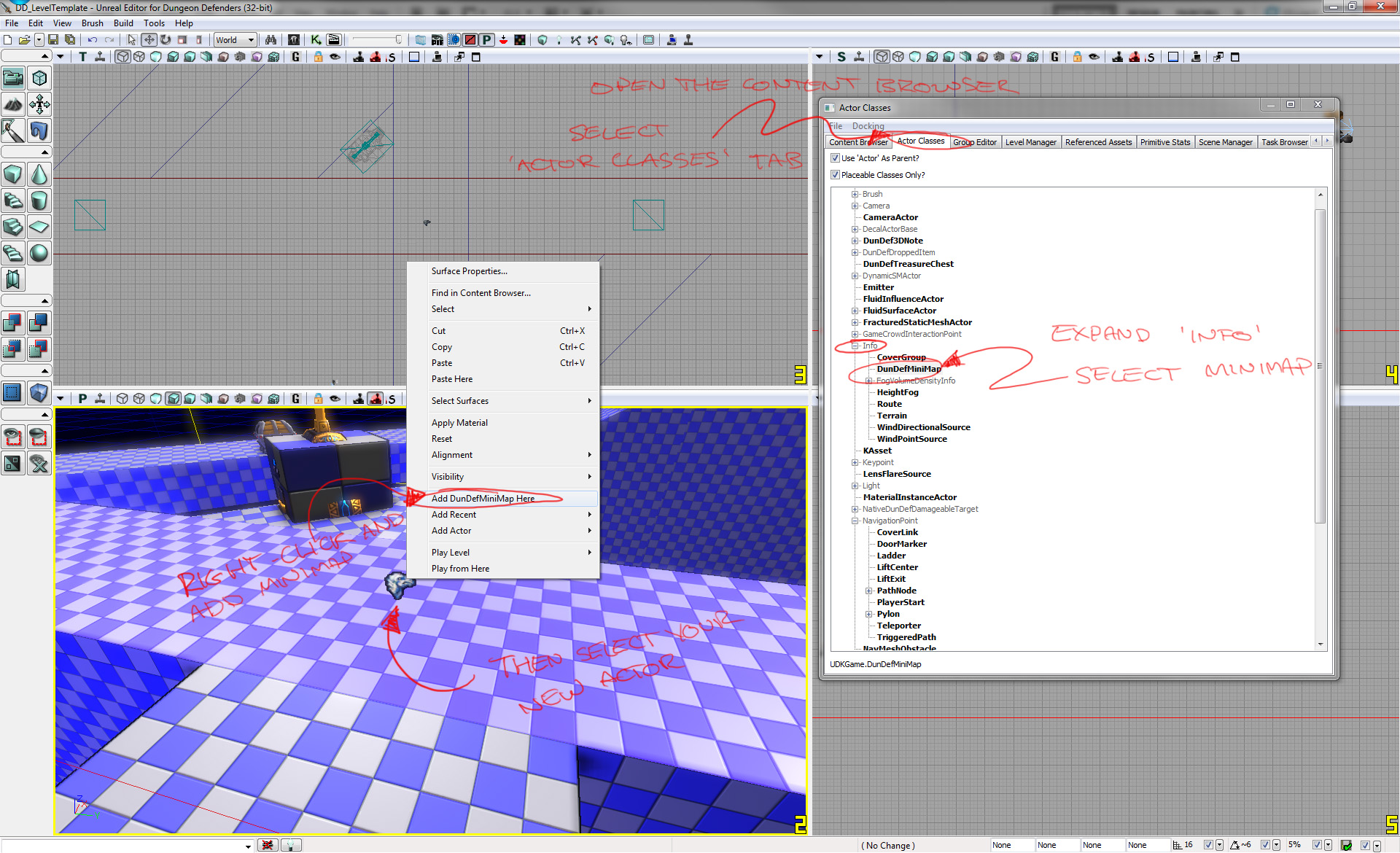Toggle show-flags eye icon in top-left viewport

(x=335, y=57)
